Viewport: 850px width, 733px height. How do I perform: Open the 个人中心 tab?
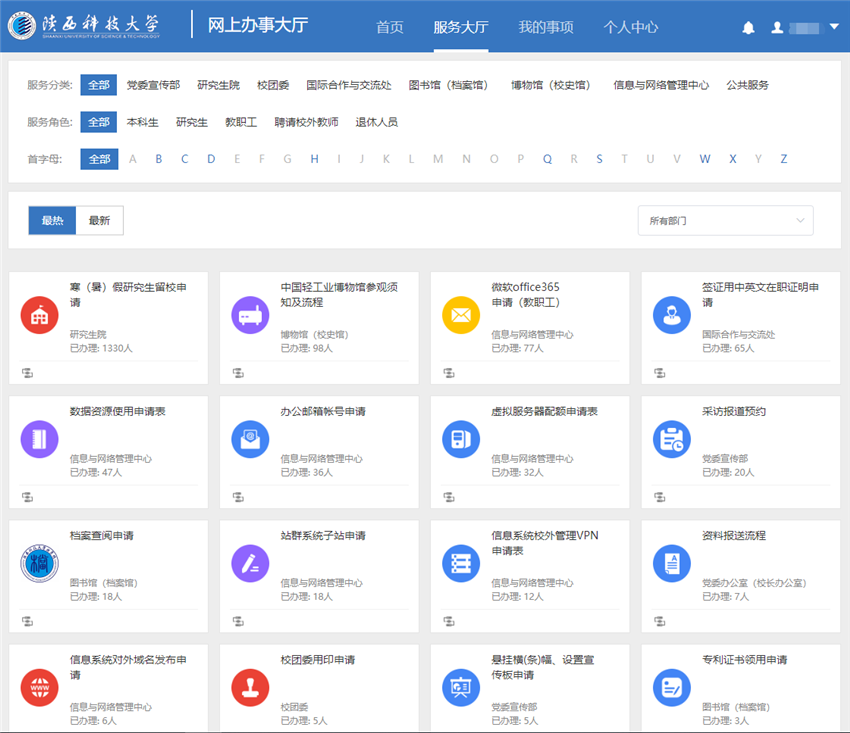pos(630,27)
